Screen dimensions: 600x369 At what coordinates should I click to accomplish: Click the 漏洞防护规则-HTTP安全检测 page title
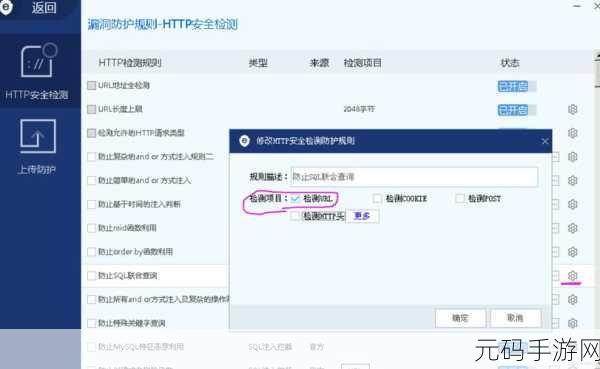click(163, 24)
